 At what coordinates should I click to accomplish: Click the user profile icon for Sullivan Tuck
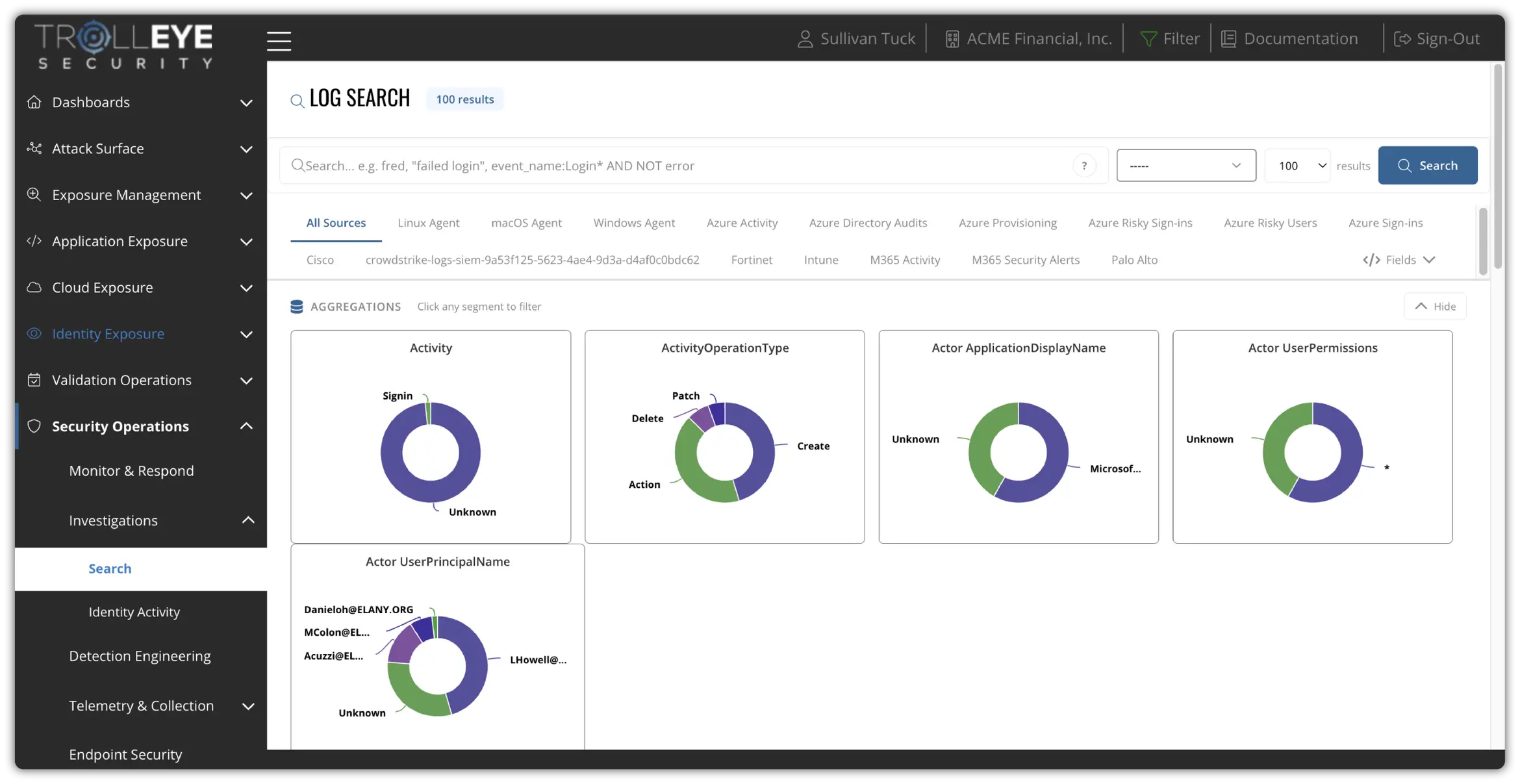pos(805,39)
